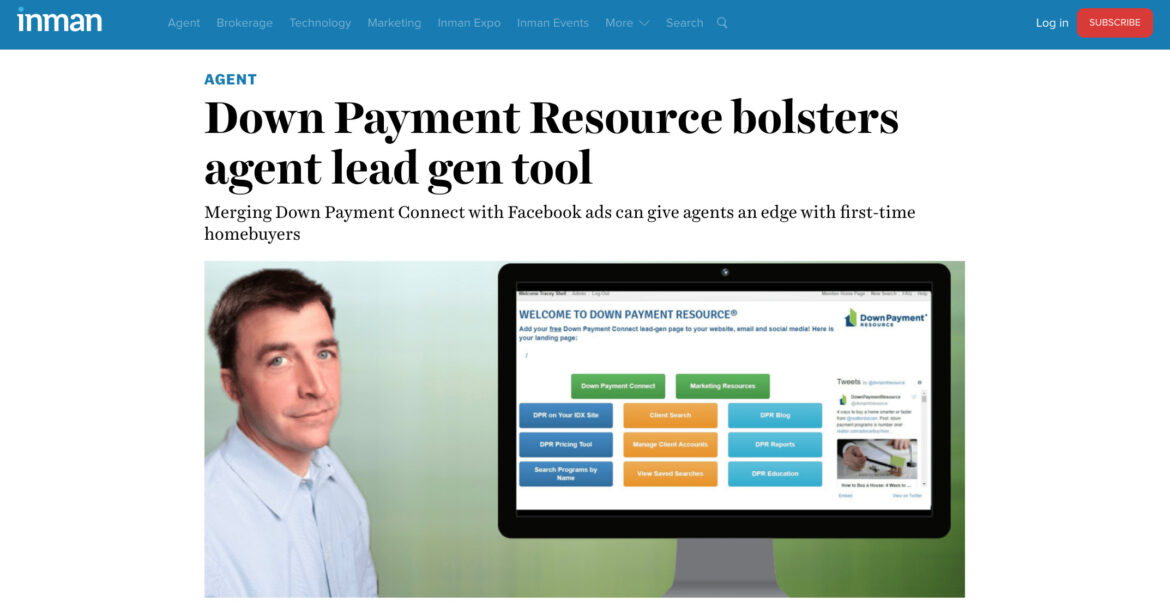Open the Agent navigation menu item
This screenshot has width=1170, height=608.
184,23
